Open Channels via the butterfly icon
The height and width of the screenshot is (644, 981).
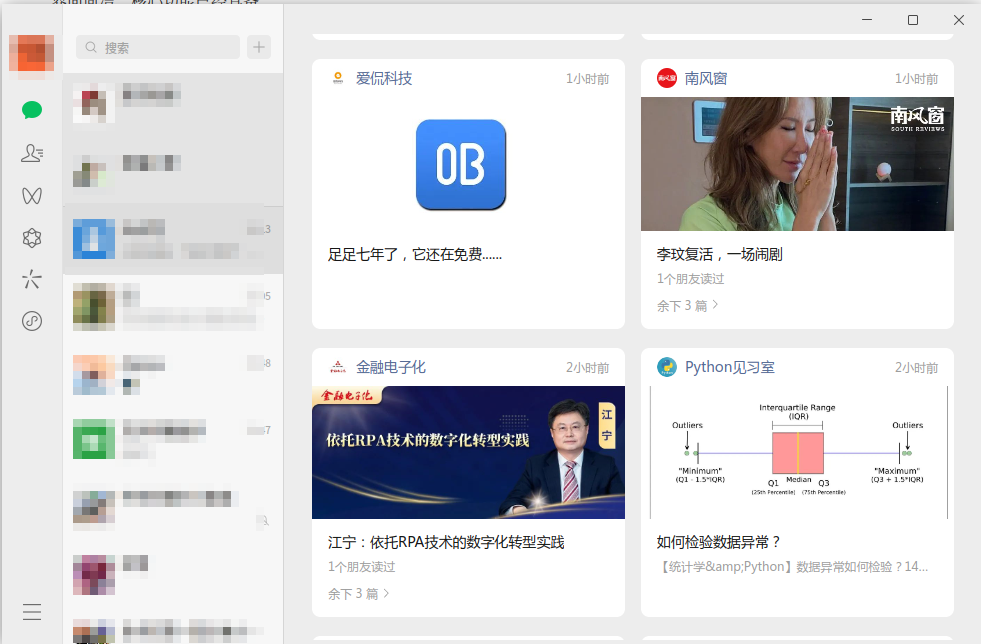pos(32,196)
